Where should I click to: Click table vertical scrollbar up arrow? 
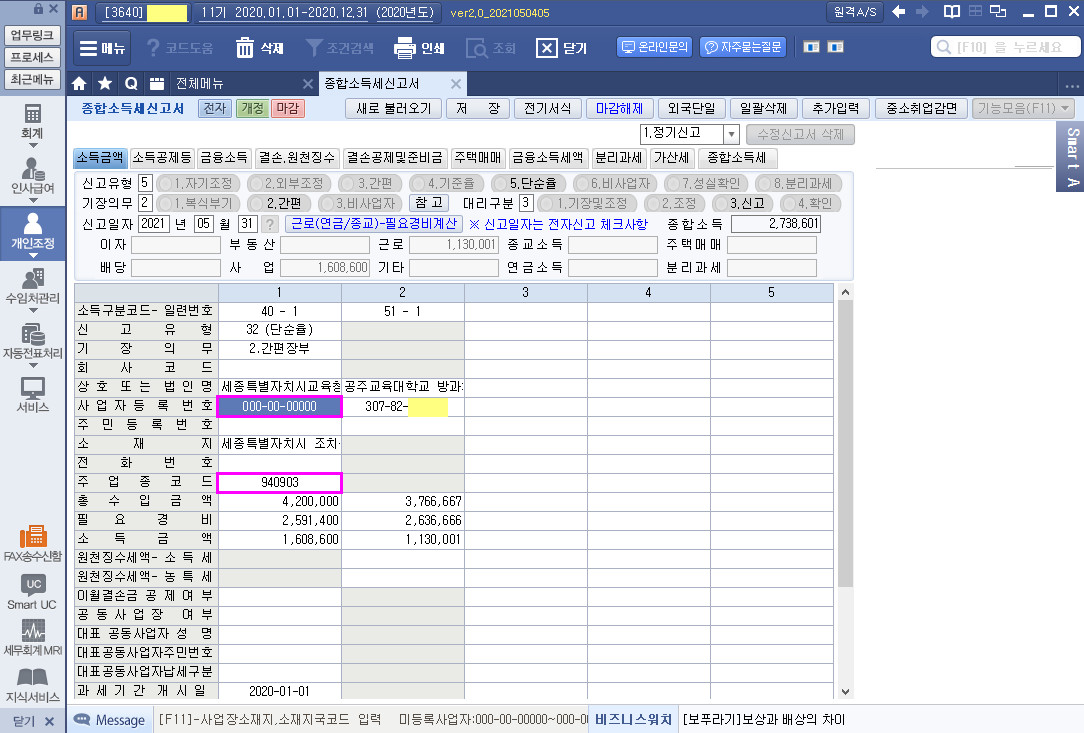[x=845, y=293]
